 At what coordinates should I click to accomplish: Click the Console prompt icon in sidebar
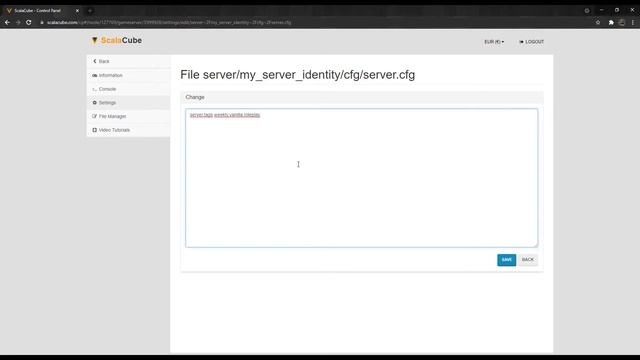tap(95, 89)
